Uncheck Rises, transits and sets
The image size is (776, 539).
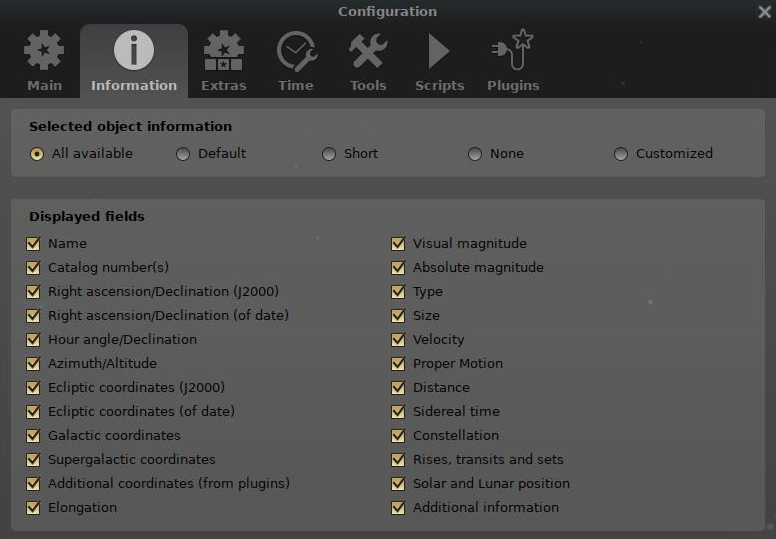tap(398, 459)
